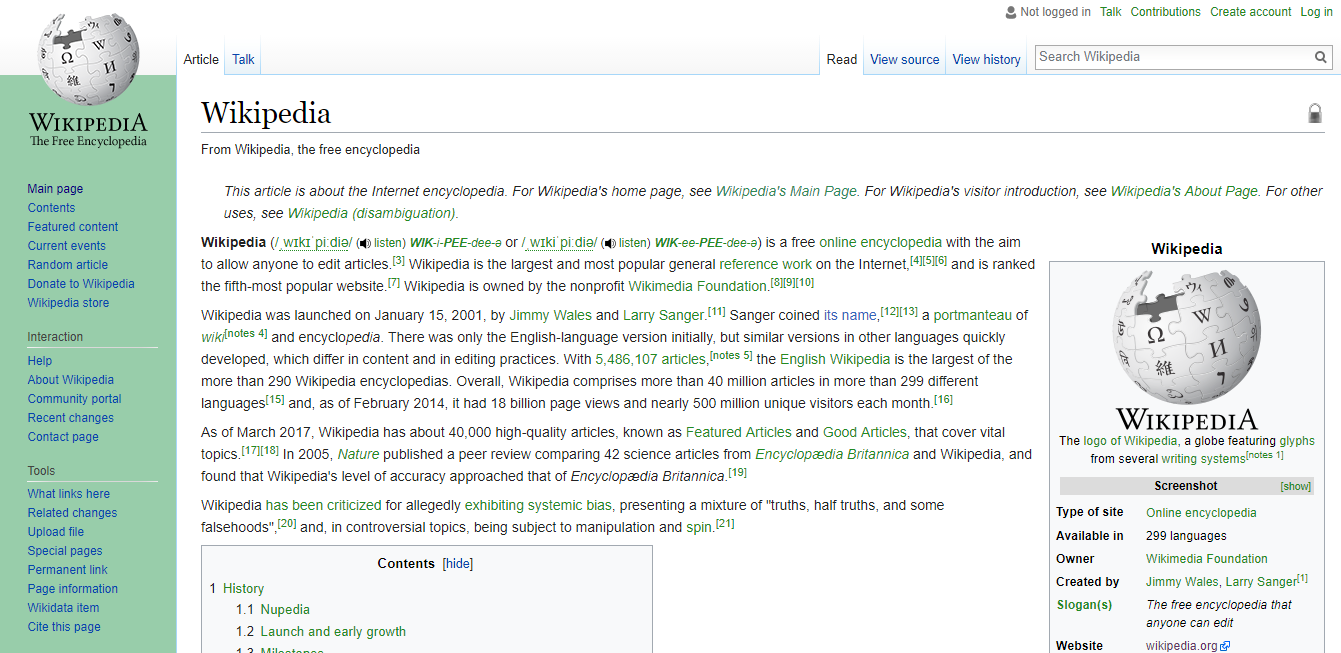Click the first speaker listen icon

(x=365, y=243)
